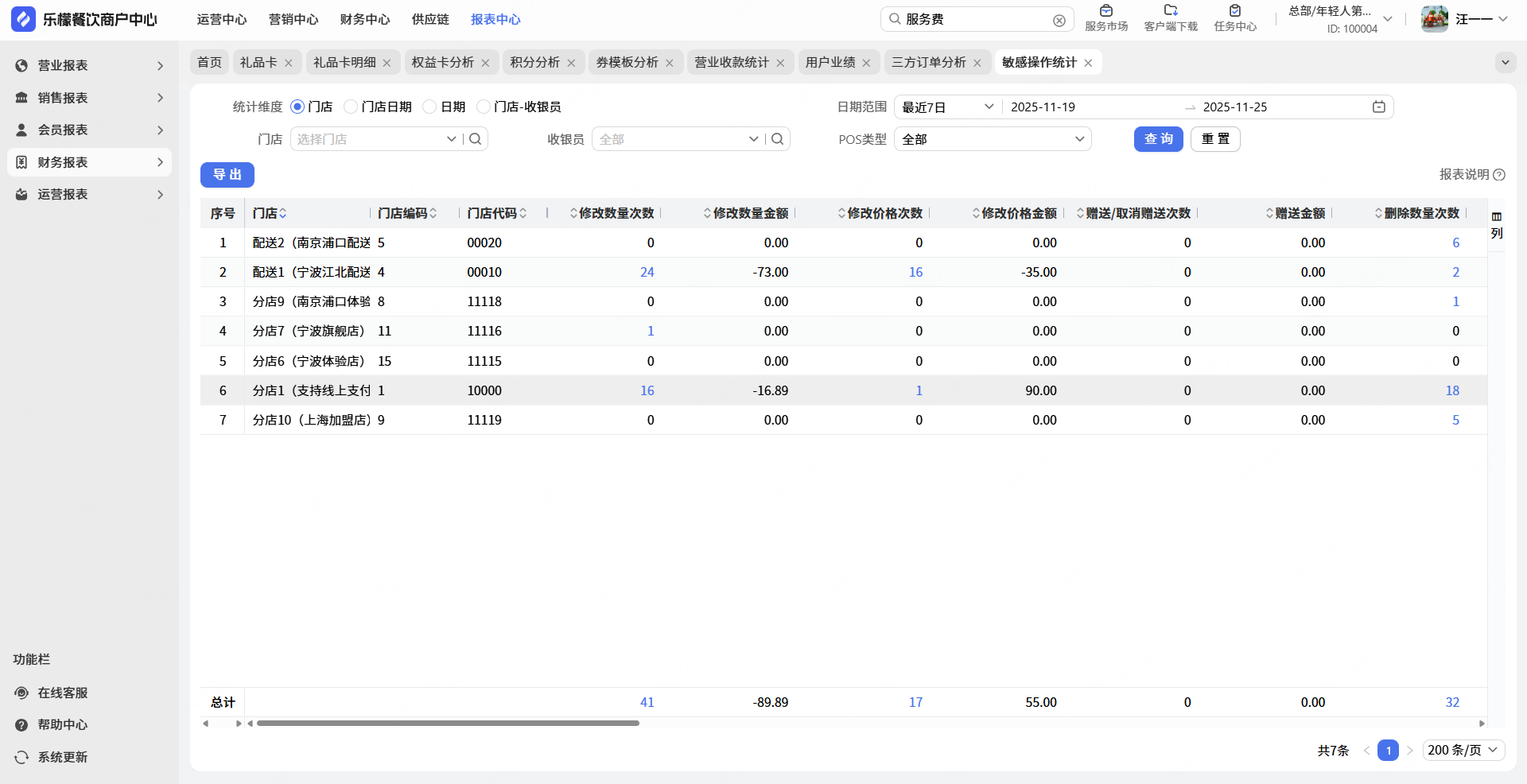Switch to the 营业收款统计 tab
This screenshot has height=784, width=1527.
731,63
